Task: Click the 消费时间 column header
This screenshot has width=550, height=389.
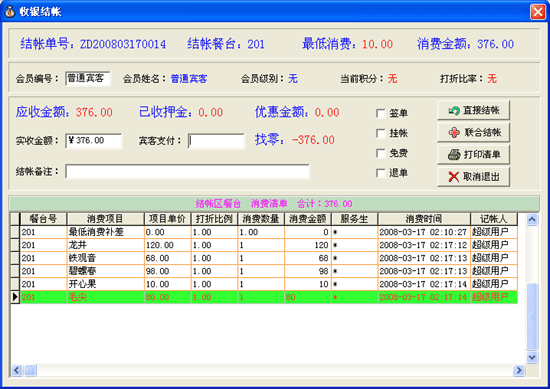Action: click(424, 219)
